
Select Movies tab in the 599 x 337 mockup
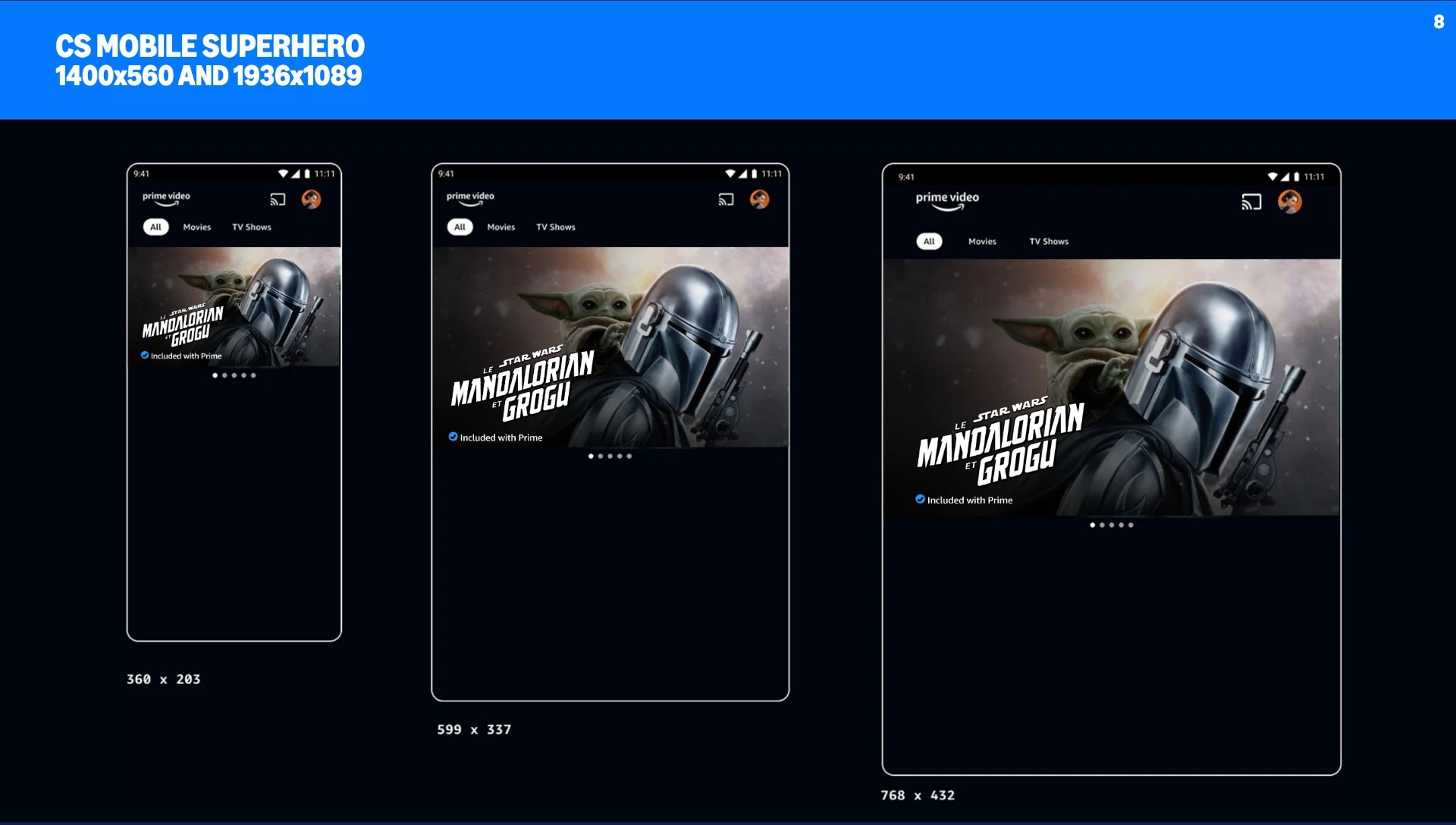click(500, 227)
